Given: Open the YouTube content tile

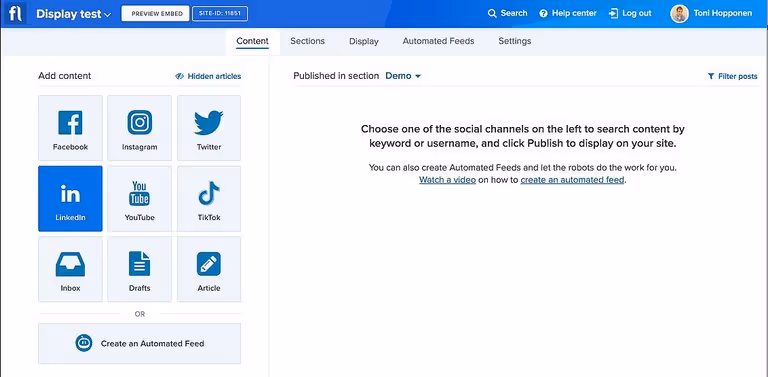Looking at the screenshot, I should tap(140, 198).
